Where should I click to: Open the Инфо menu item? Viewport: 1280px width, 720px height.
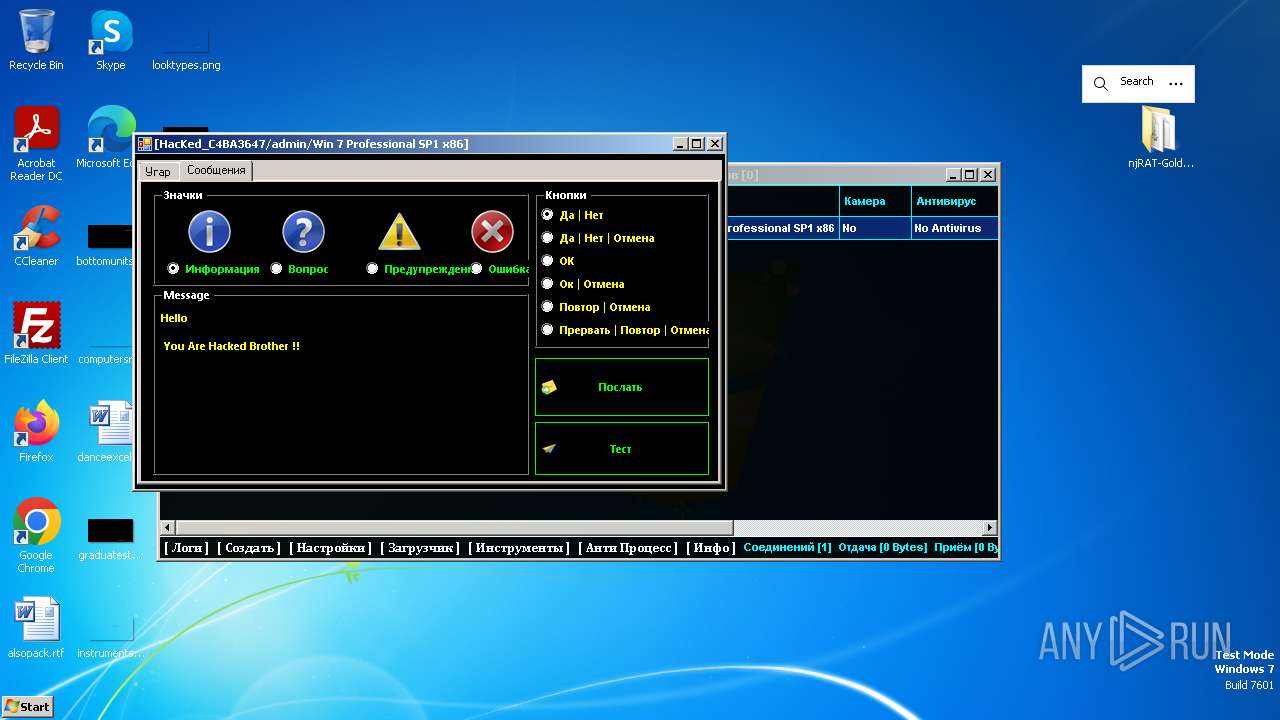coord(711,548)
